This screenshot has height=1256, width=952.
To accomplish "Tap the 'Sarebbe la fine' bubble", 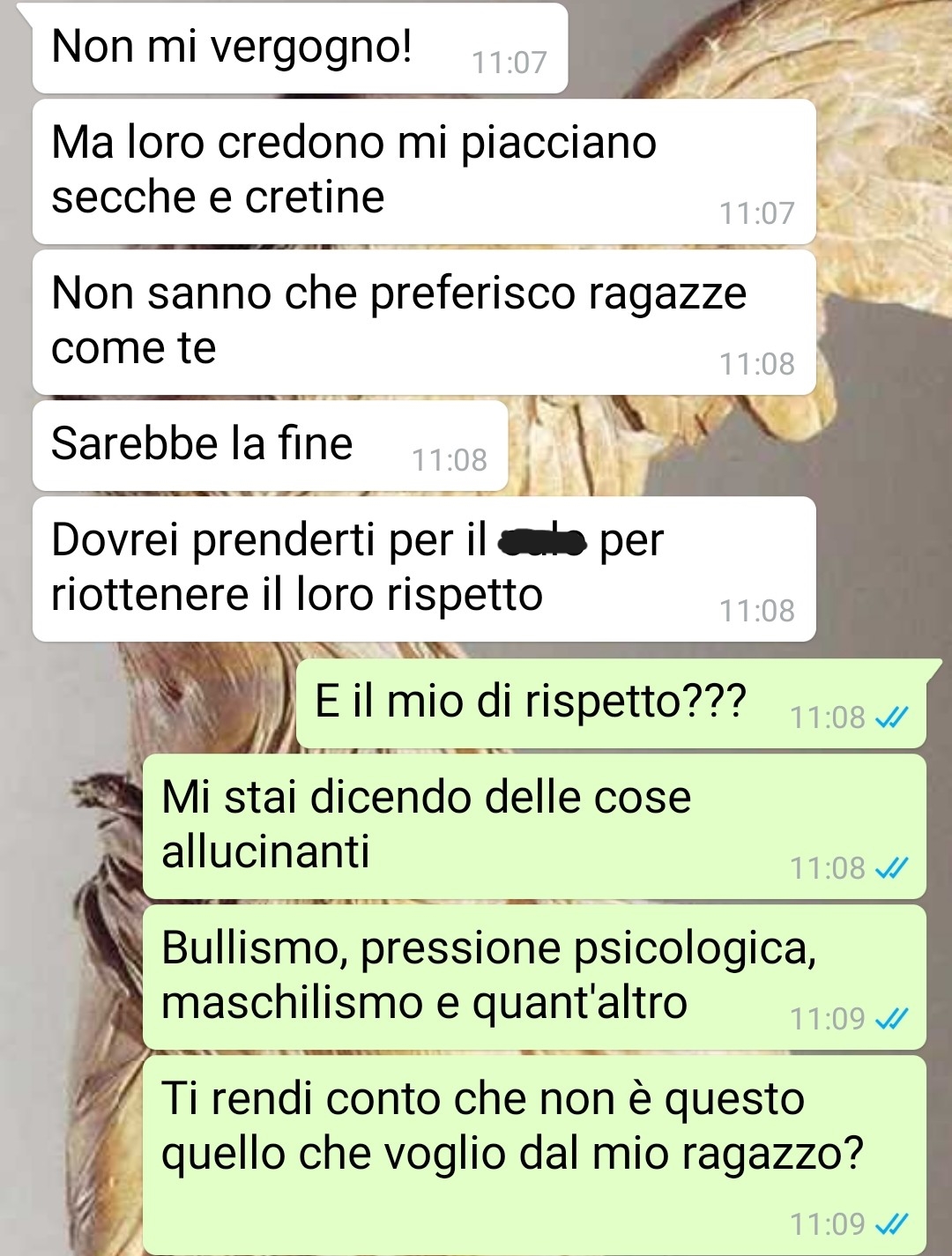I will tap(270, 445).
